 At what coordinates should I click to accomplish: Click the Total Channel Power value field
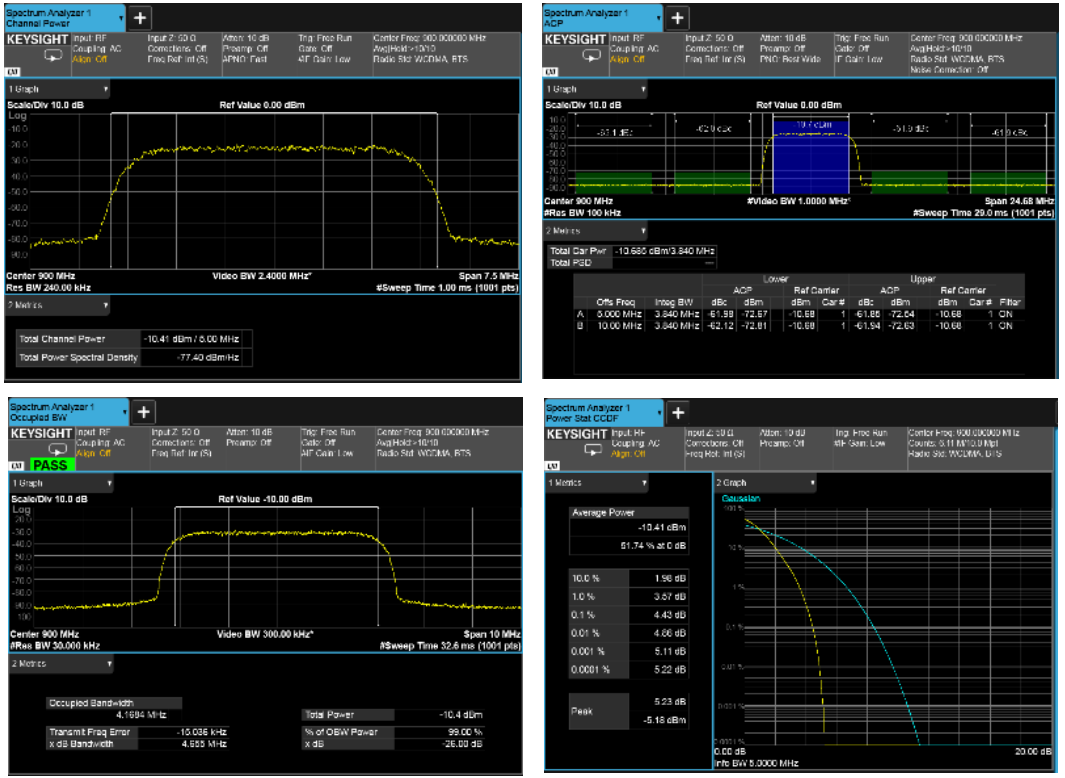pos(196,339)
